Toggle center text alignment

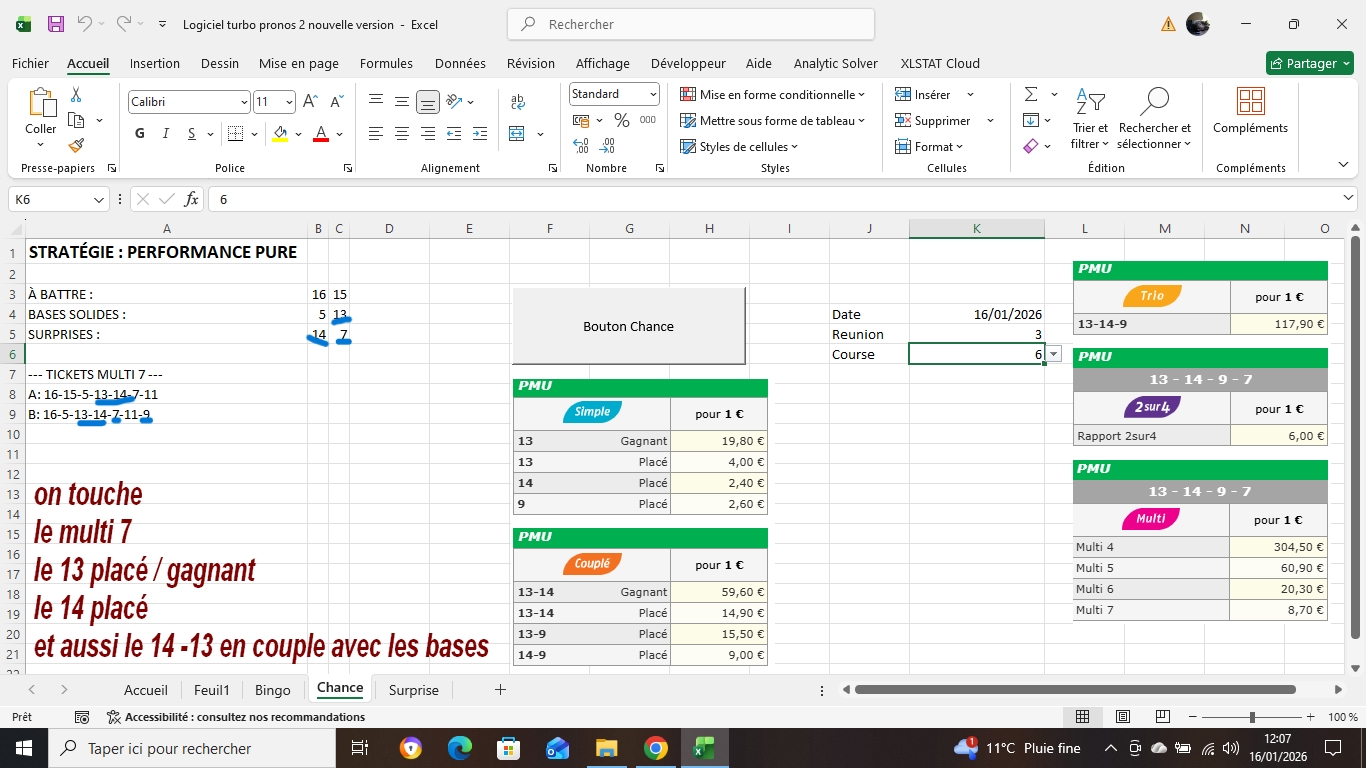pos(402,134)
